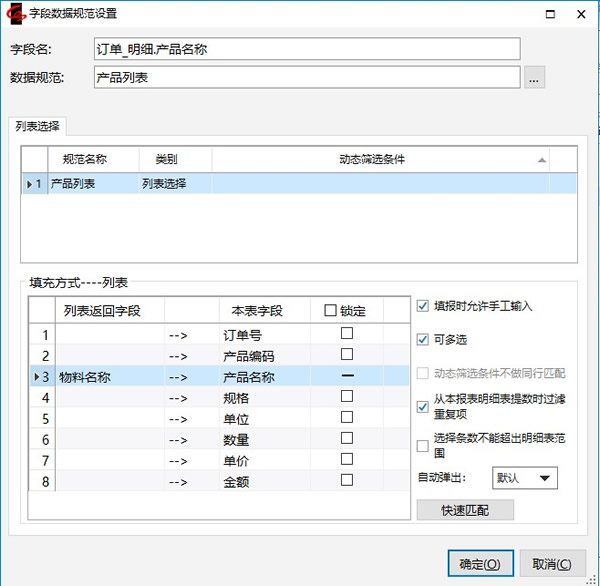This screenshot has height=586, width=600.
Task: Toggle 填报时允许手工输入 checkbox
Action: (423, 306)
